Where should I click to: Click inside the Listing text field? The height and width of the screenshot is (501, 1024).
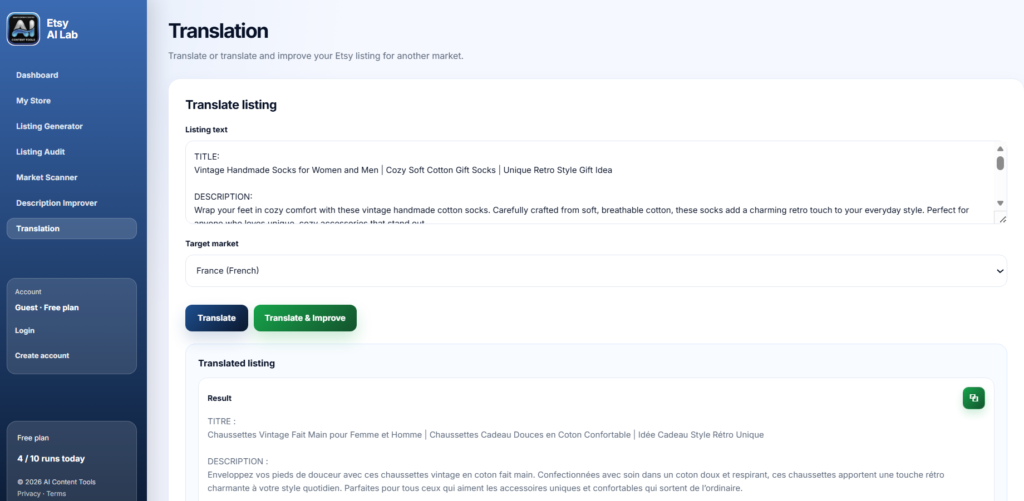tap(590, 182)
